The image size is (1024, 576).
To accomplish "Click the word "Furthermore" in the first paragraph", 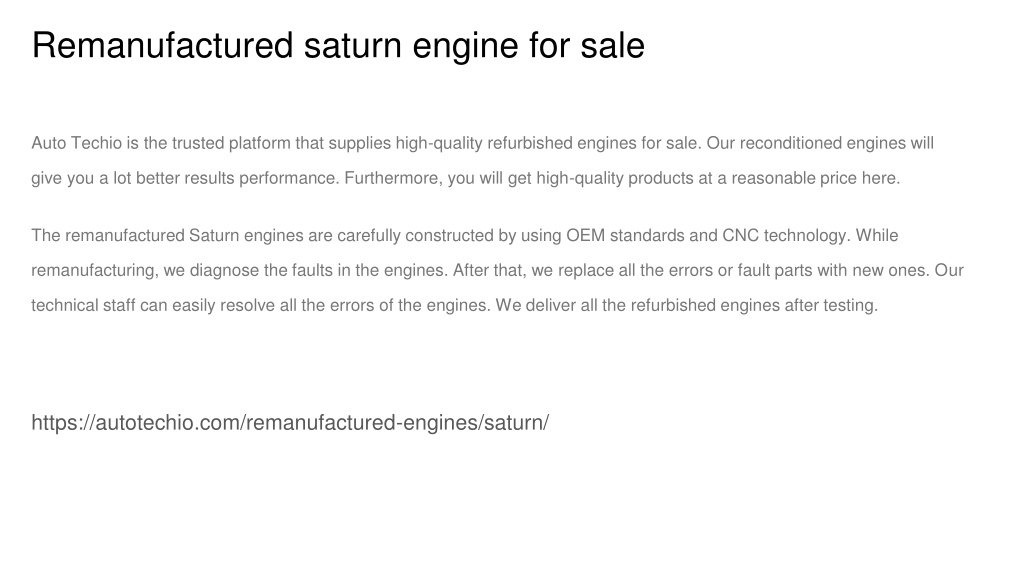I will click(393, 178).
